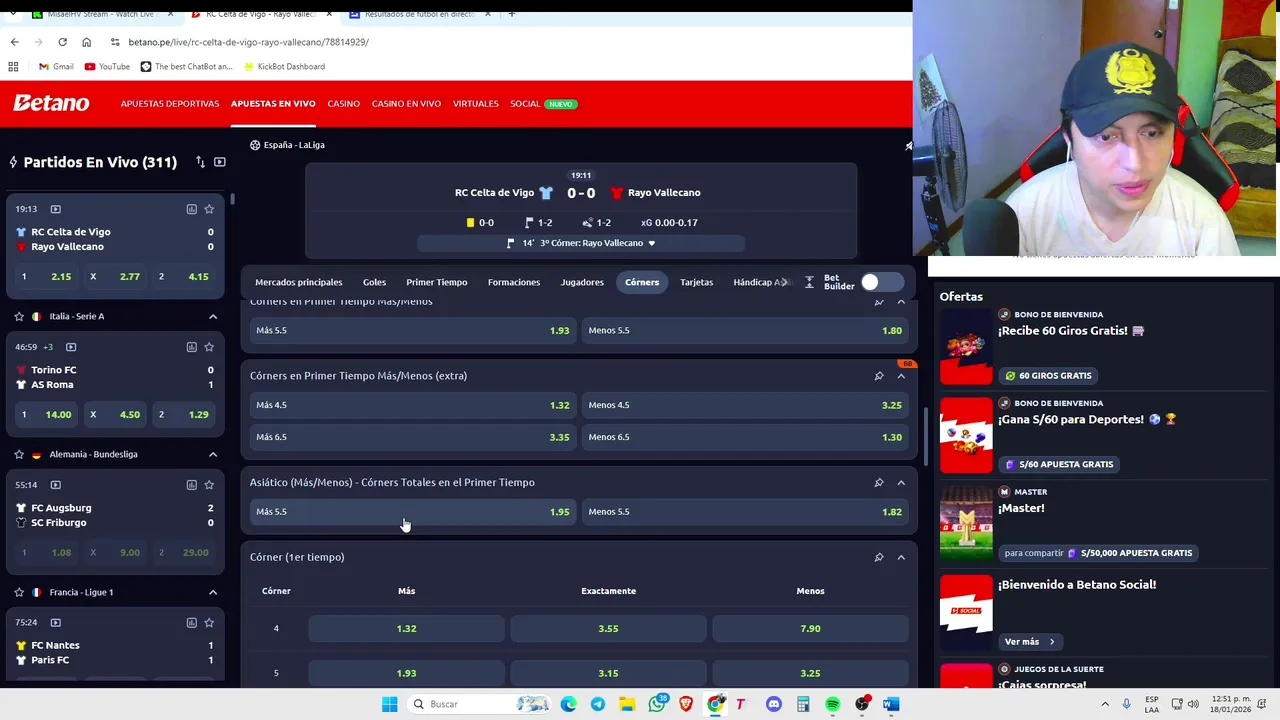Collapse the Alemania - Bundesliga section
Screen dimensions: 1280x720
coord(213,454)
